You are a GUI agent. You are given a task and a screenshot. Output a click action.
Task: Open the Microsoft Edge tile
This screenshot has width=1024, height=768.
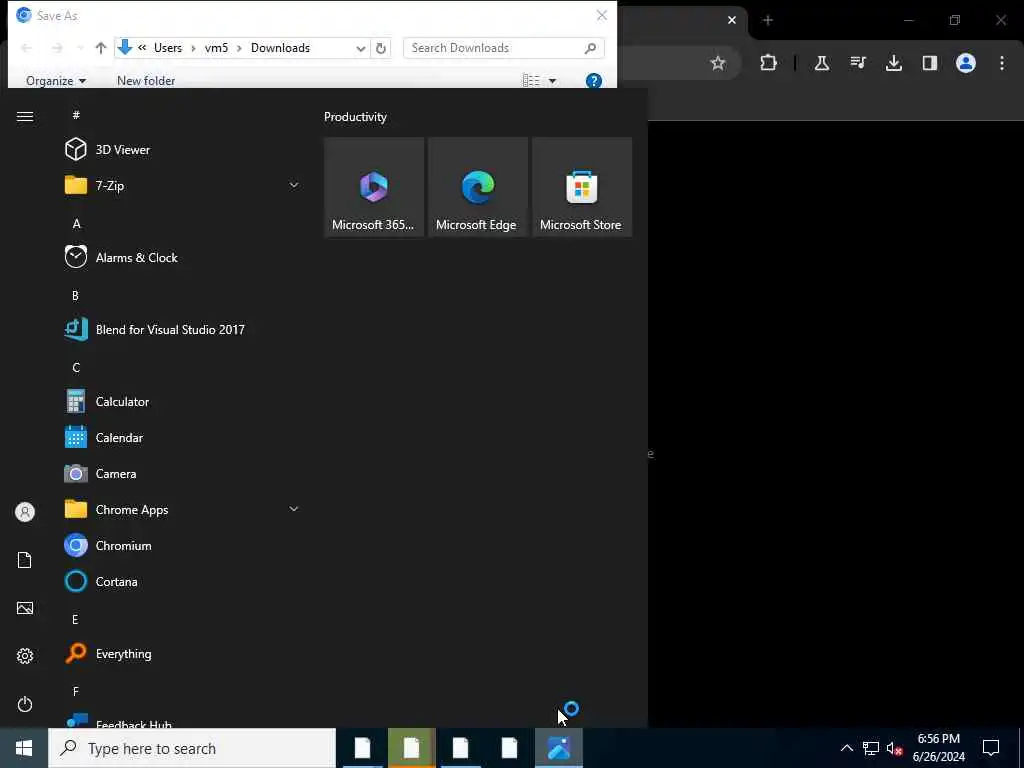tap(478, 187)
